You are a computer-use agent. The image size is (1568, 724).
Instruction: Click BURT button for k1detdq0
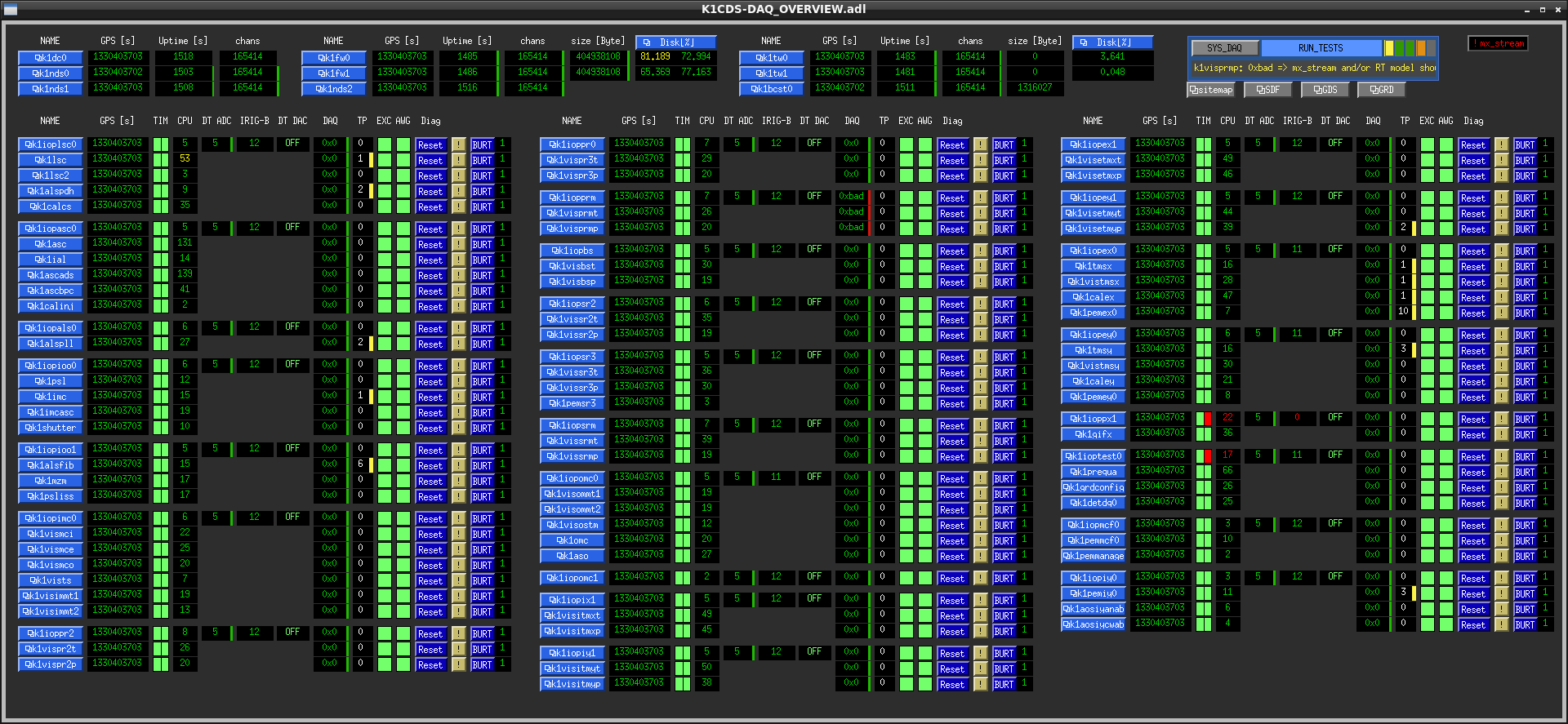point(1526,503)
